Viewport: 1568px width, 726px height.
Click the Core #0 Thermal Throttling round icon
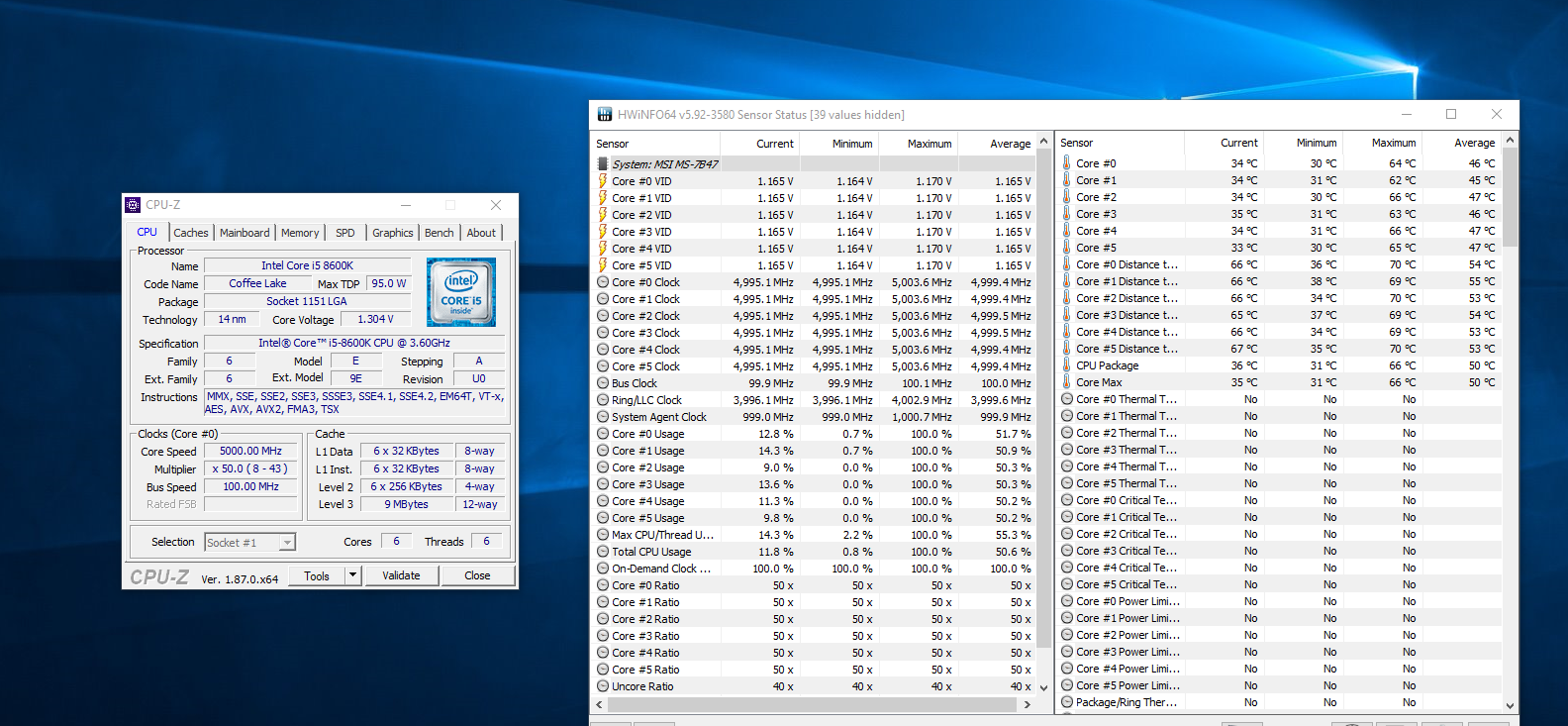(x=1067, y=399)
